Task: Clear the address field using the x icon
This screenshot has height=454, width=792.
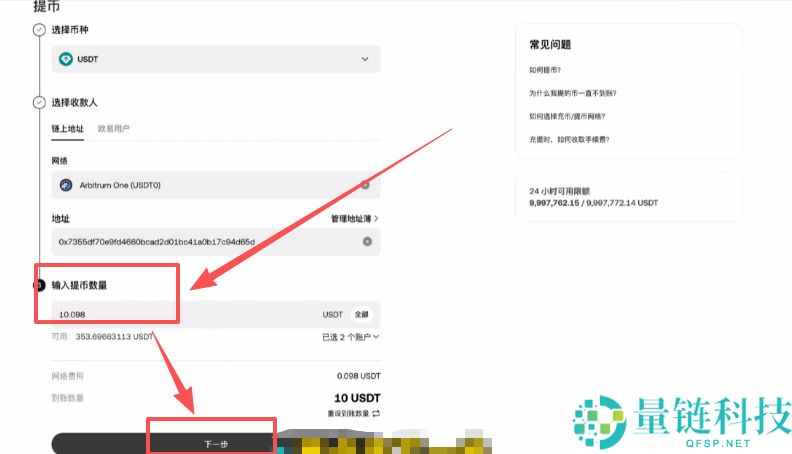Action: pyautogui.click(x=367, y=241)
